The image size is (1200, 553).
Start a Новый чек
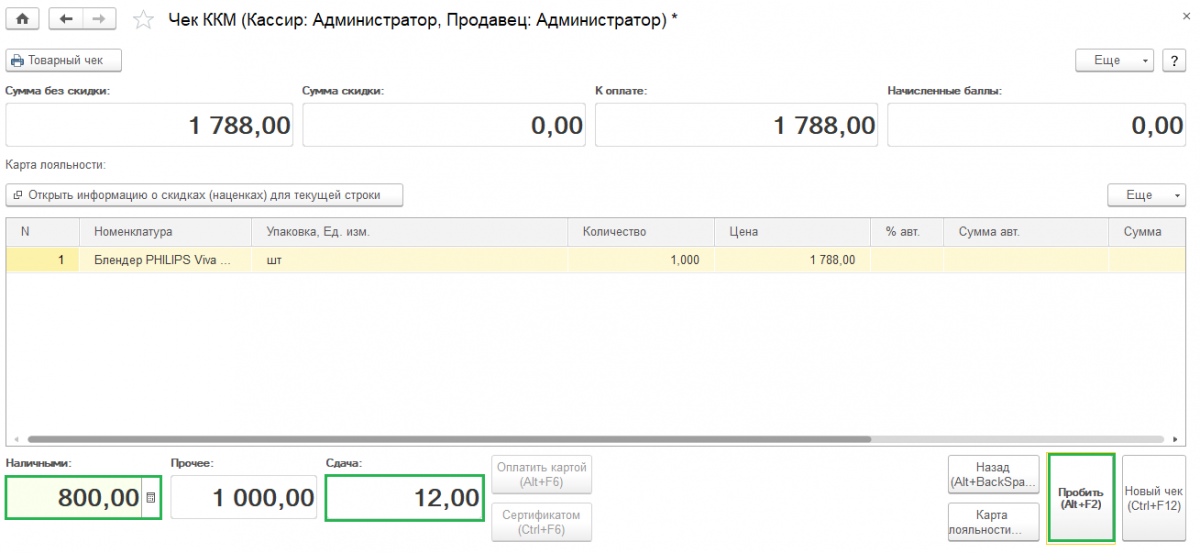1153,498
